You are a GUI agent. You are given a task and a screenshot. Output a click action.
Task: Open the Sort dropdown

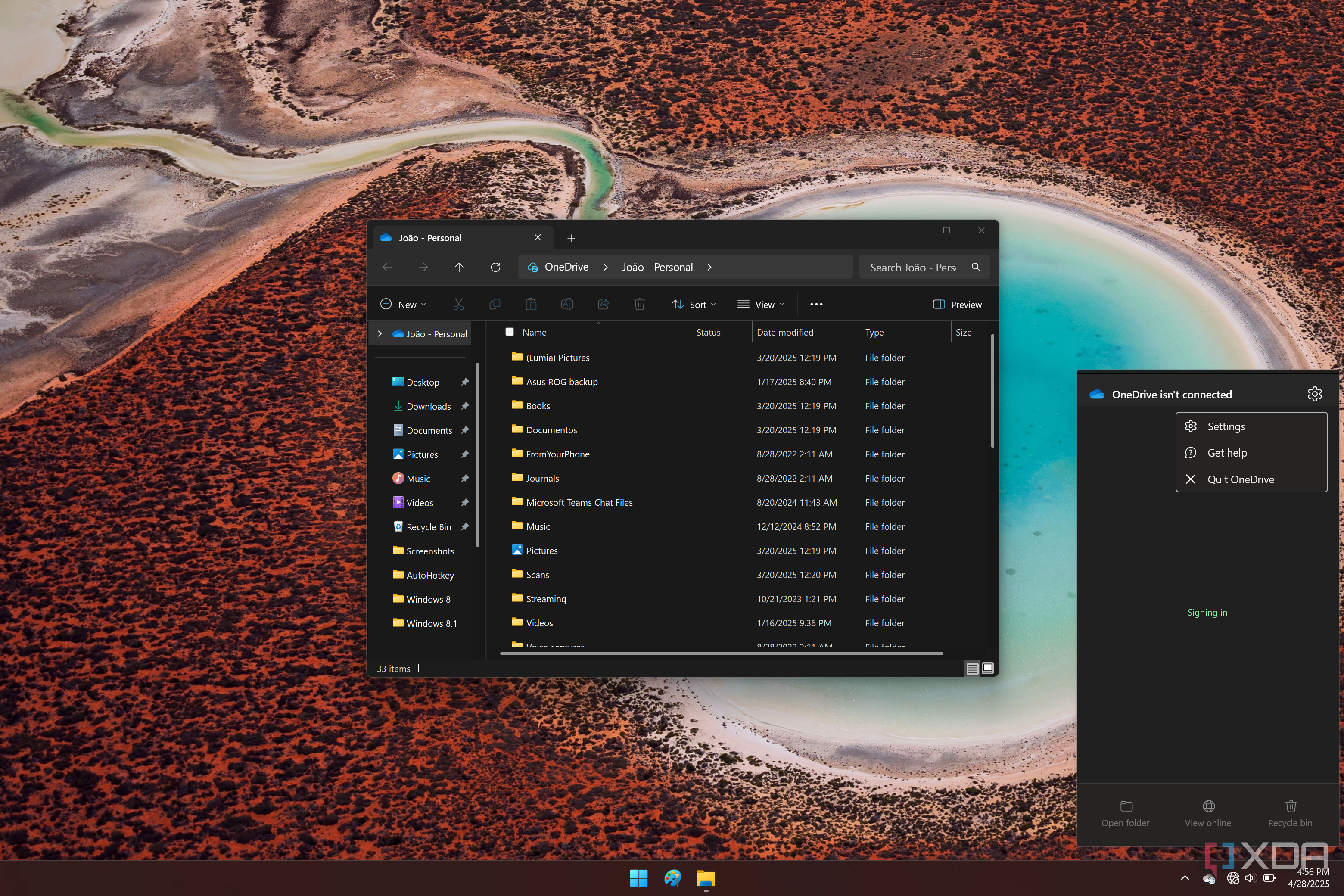pyautogui.click(x=694, y=305)
